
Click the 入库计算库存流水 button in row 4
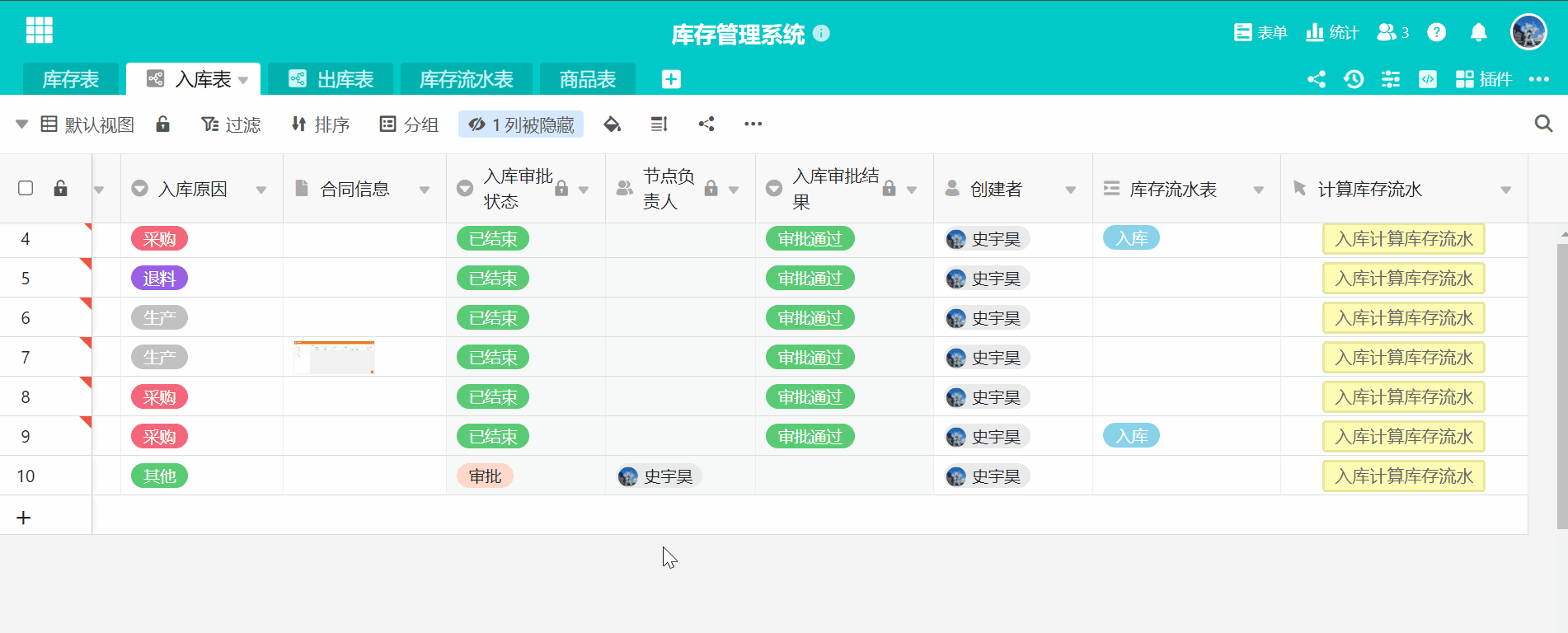[x=1404, y=239]
